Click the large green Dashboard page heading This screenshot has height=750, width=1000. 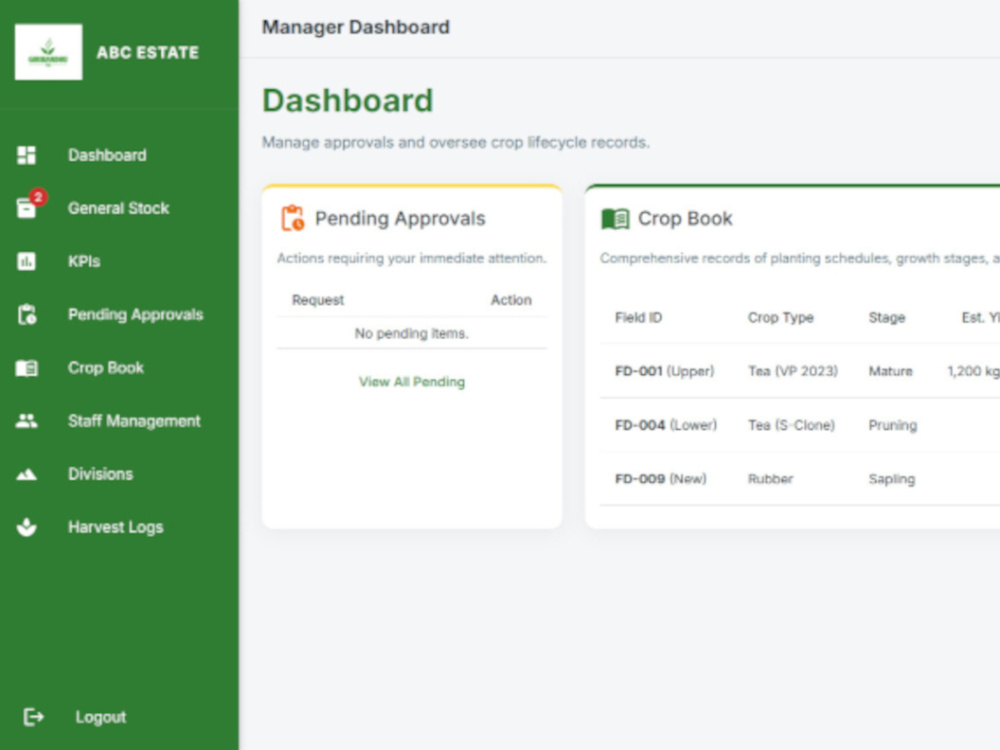(348, 101)
